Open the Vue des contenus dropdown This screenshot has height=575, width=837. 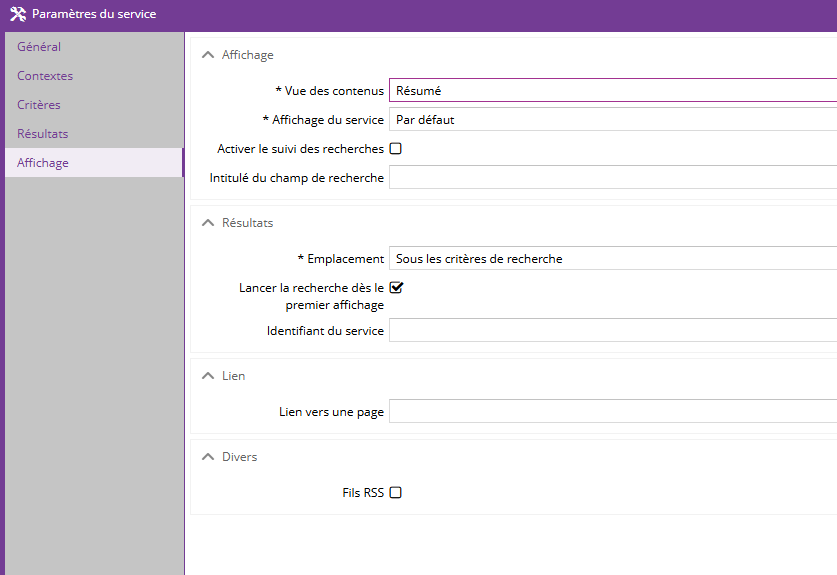pos(612,91)
